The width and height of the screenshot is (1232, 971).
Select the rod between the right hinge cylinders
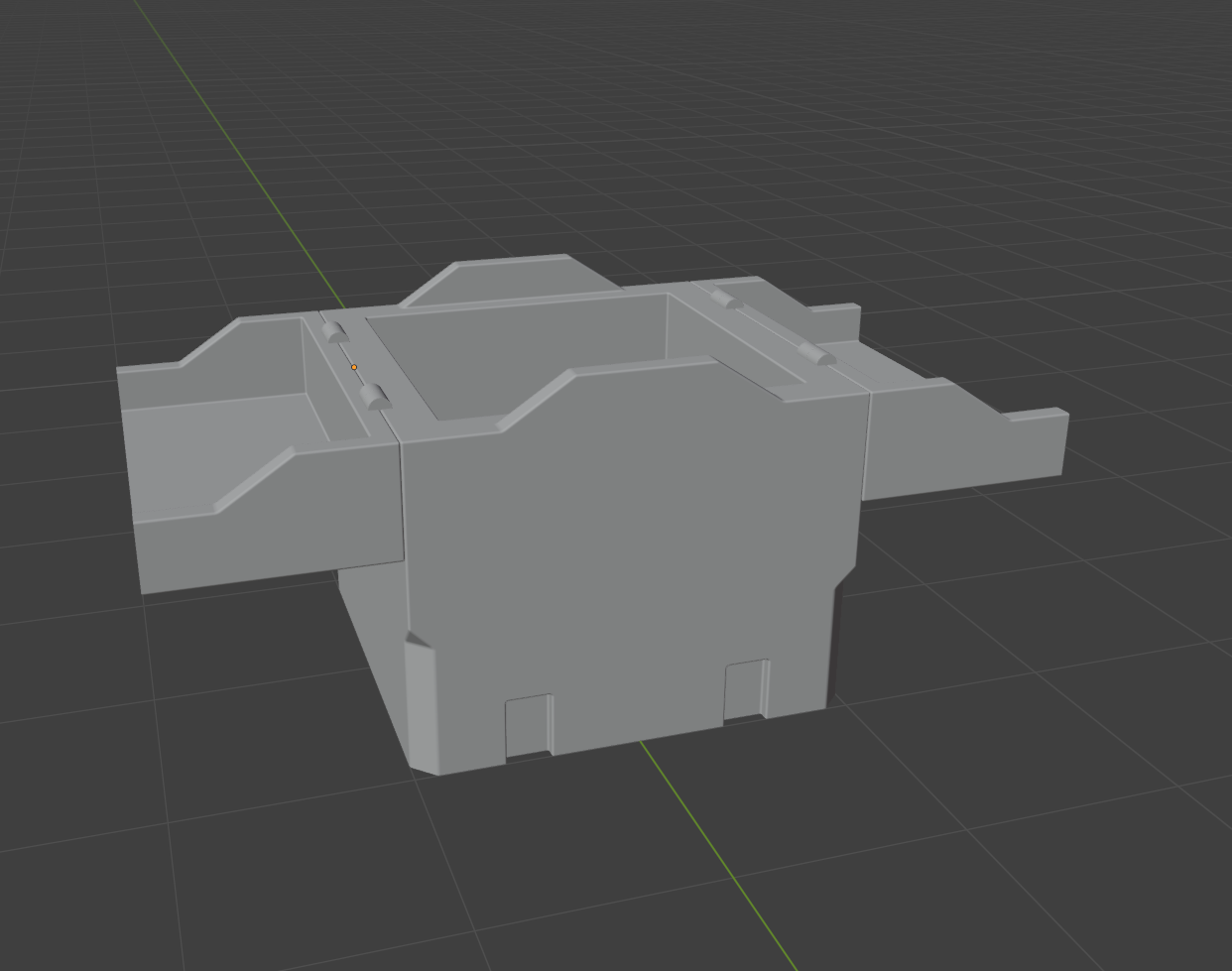coord(772,326)
